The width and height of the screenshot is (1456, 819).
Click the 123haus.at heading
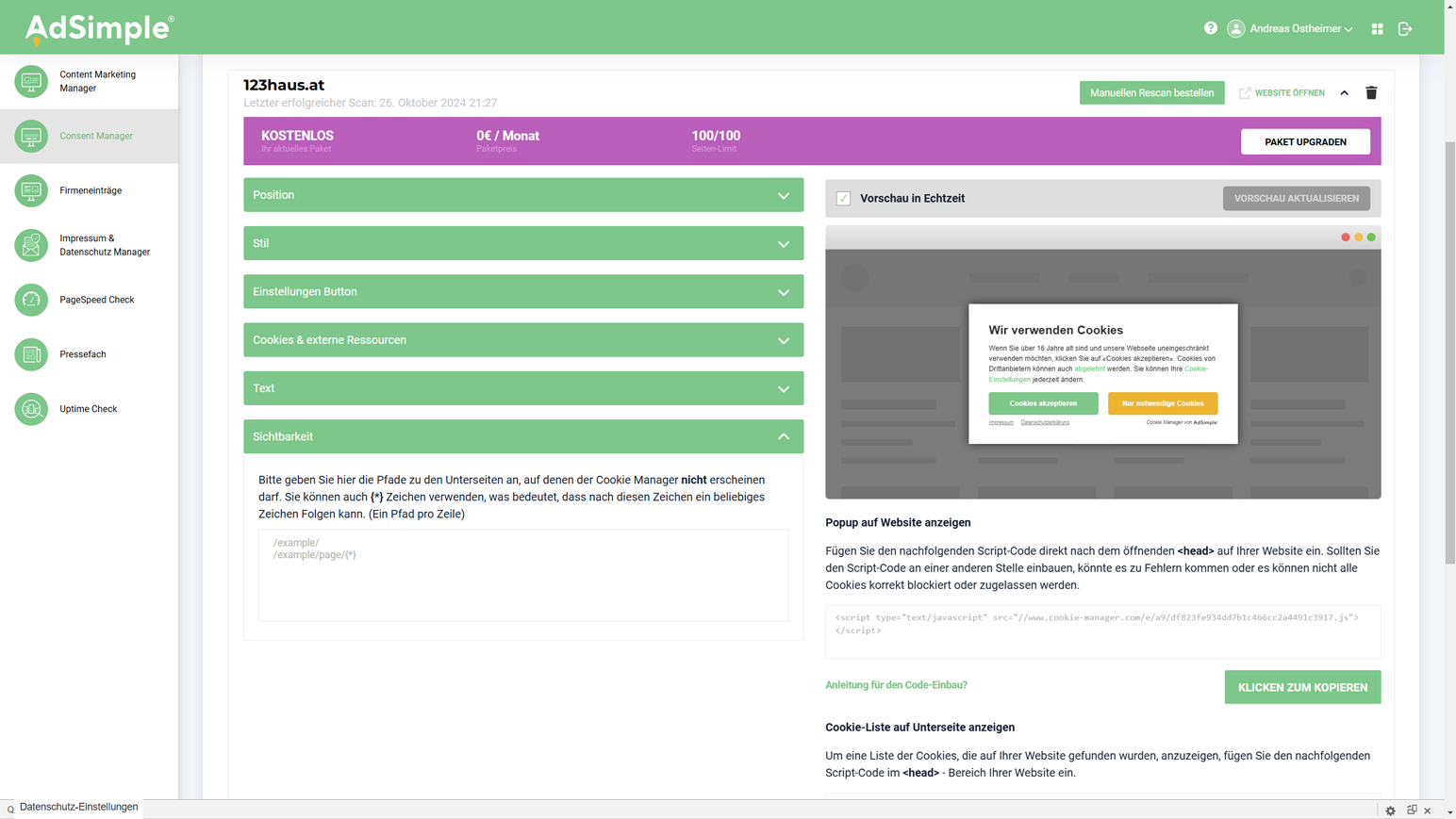(284, 85)
